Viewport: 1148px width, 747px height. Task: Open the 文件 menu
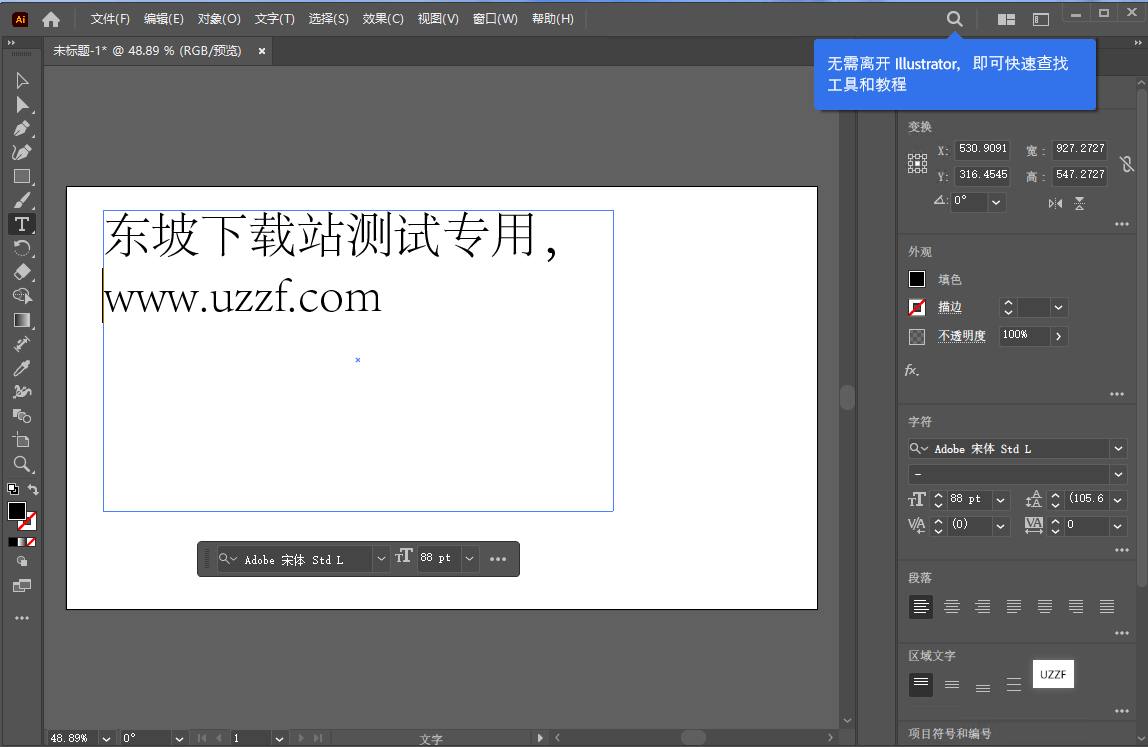[109, 18]
